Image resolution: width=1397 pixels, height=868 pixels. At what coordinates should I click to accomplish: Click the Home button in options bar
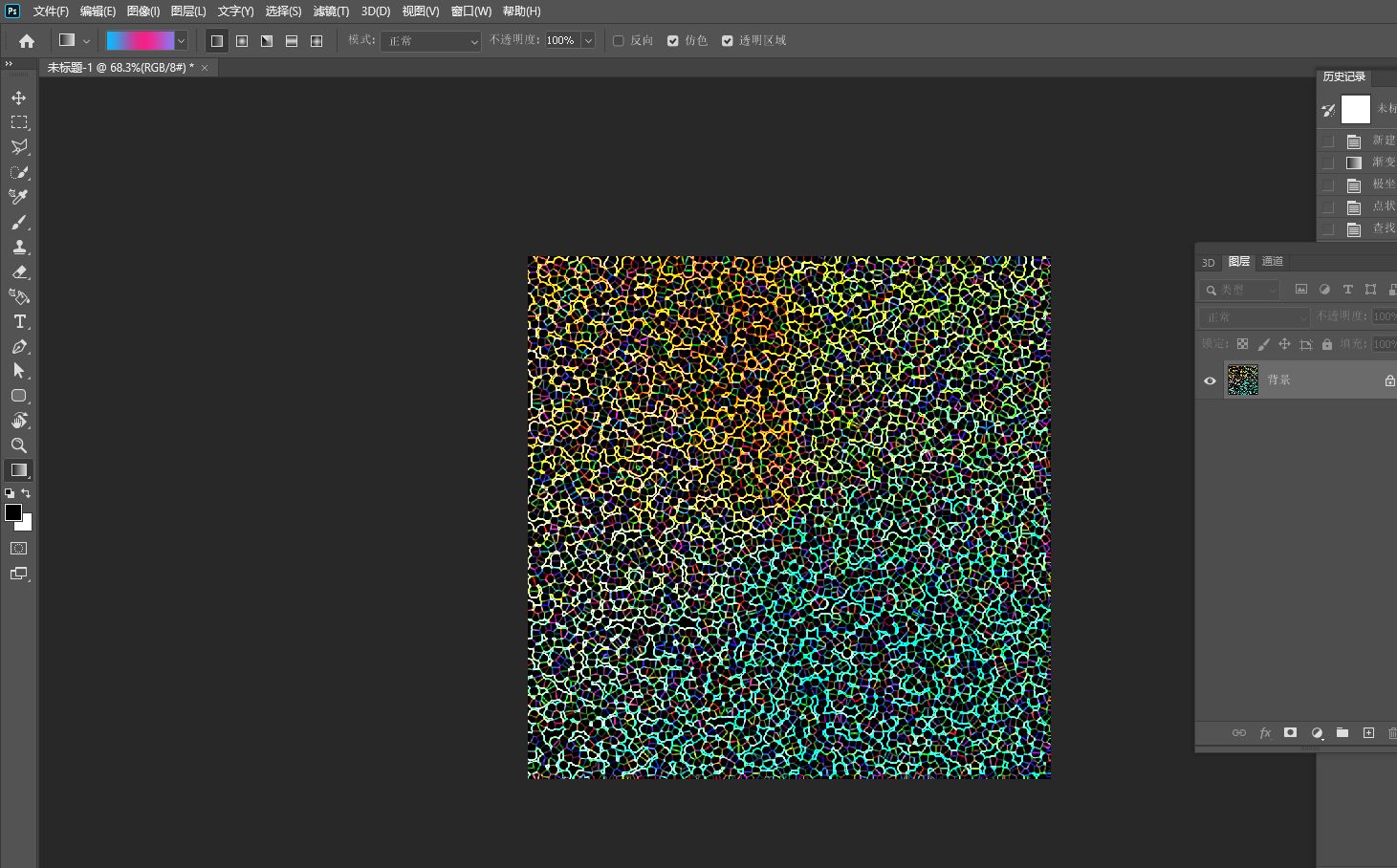point(27,41)
